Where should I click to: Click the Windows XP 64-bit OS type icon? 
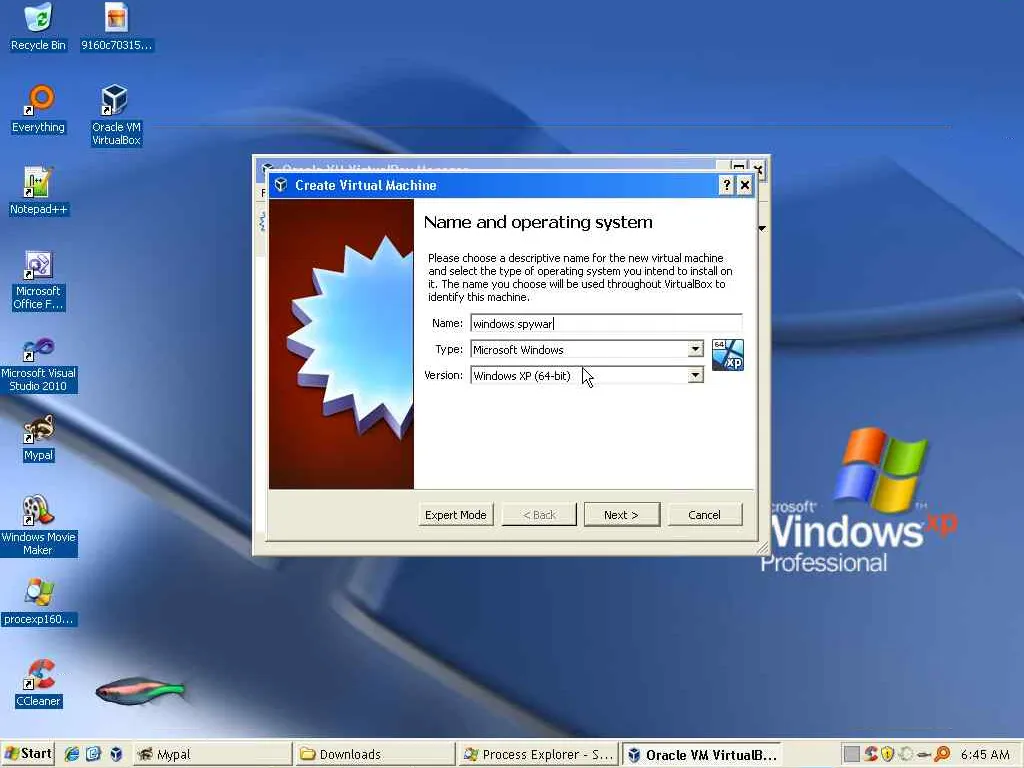728,355
